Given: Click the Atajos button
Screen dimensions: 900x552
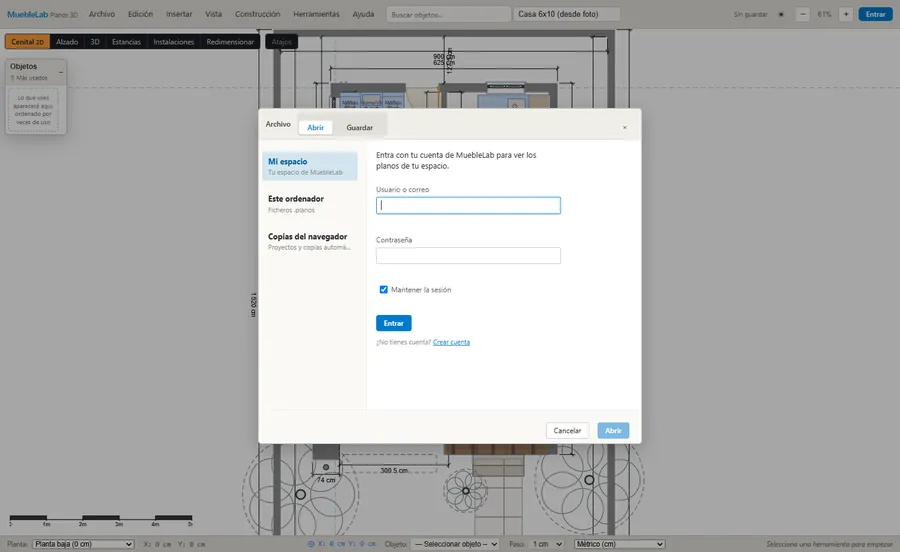Looking at the screenshot, I should [x=281, y=42].
